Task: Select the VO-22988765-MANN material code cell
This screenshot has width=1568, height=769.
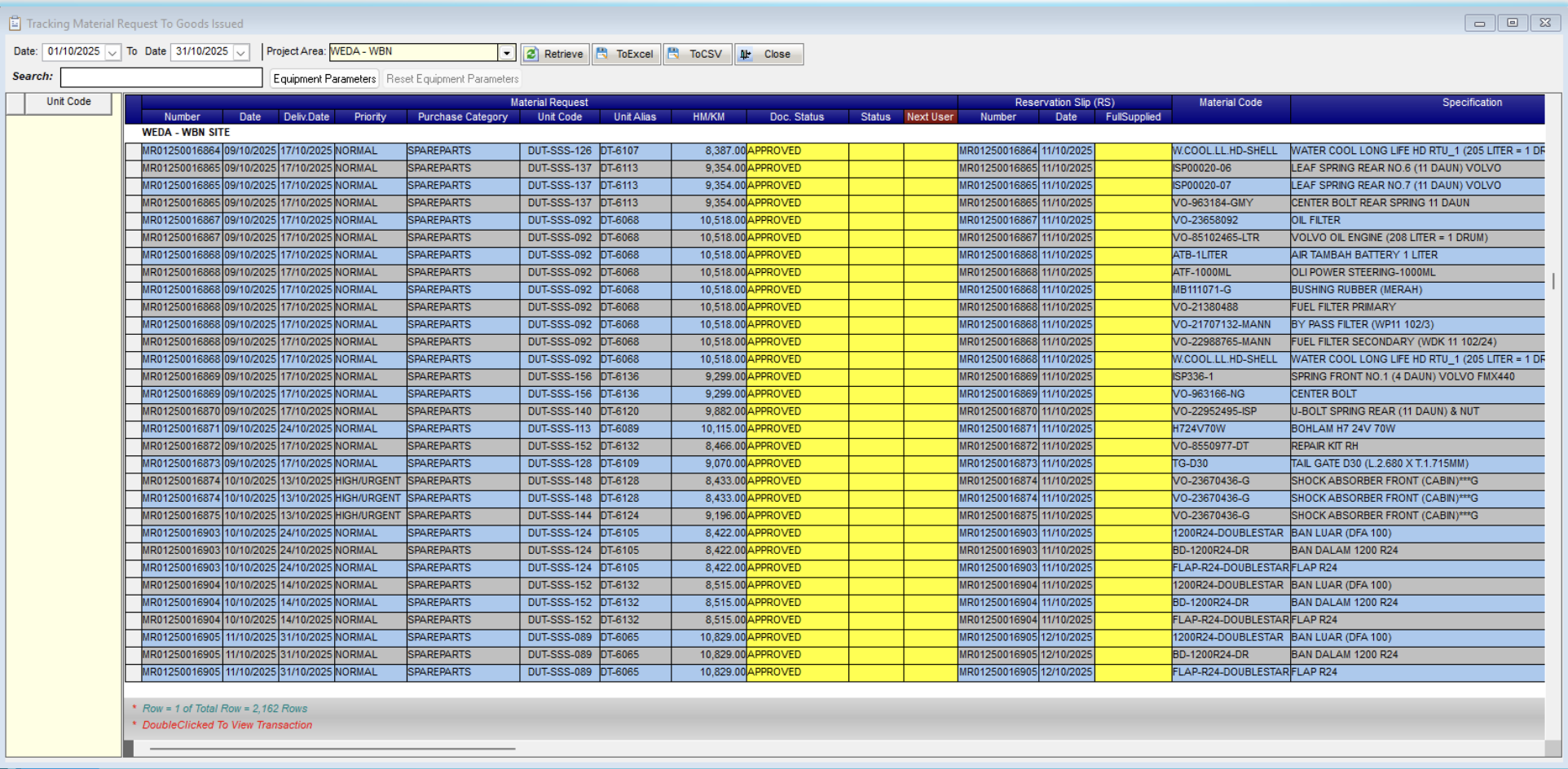Action: coord(1231,342)
